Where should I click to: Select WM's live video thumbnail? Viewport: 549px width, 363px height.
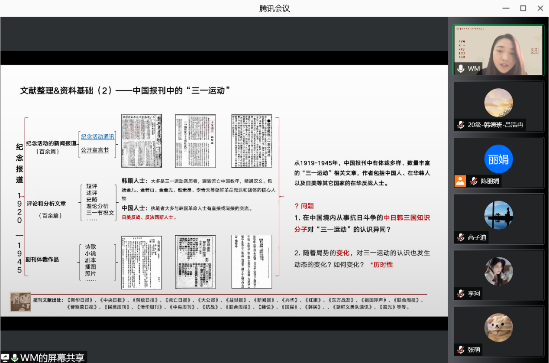[499, 50]
